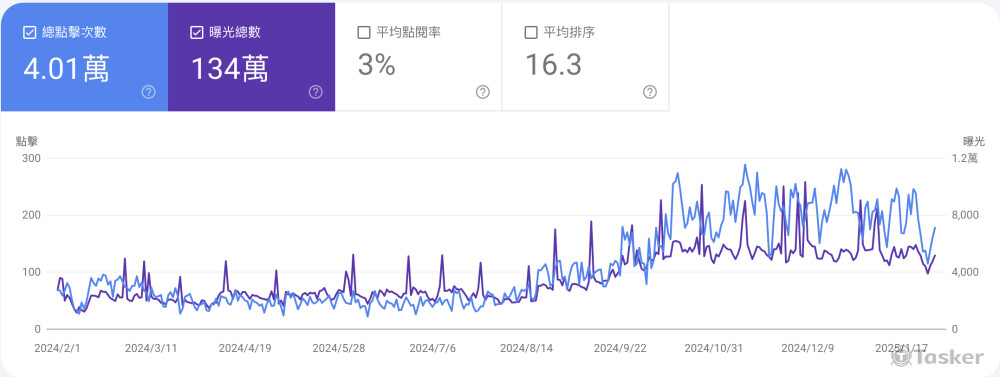Screen dimensions: 1000x377
Task: Click the 2024/10/31 date label
Action: (x=714, y=349)
